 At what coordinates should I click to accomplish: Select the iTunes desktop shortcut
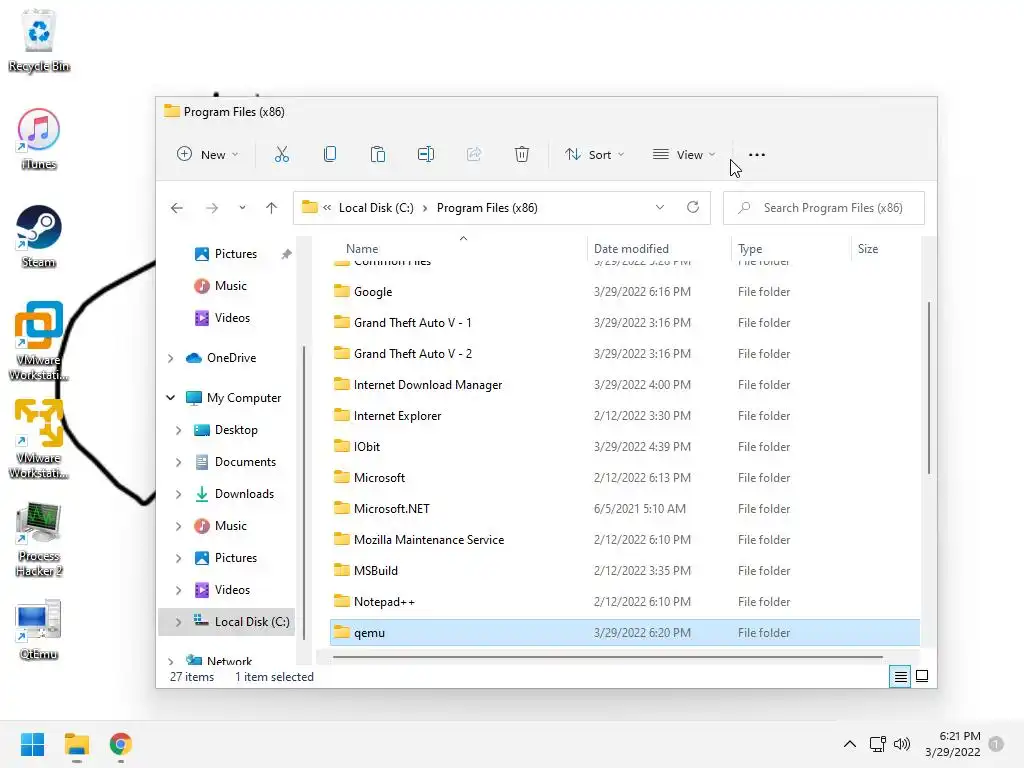[x=39, y=139]
